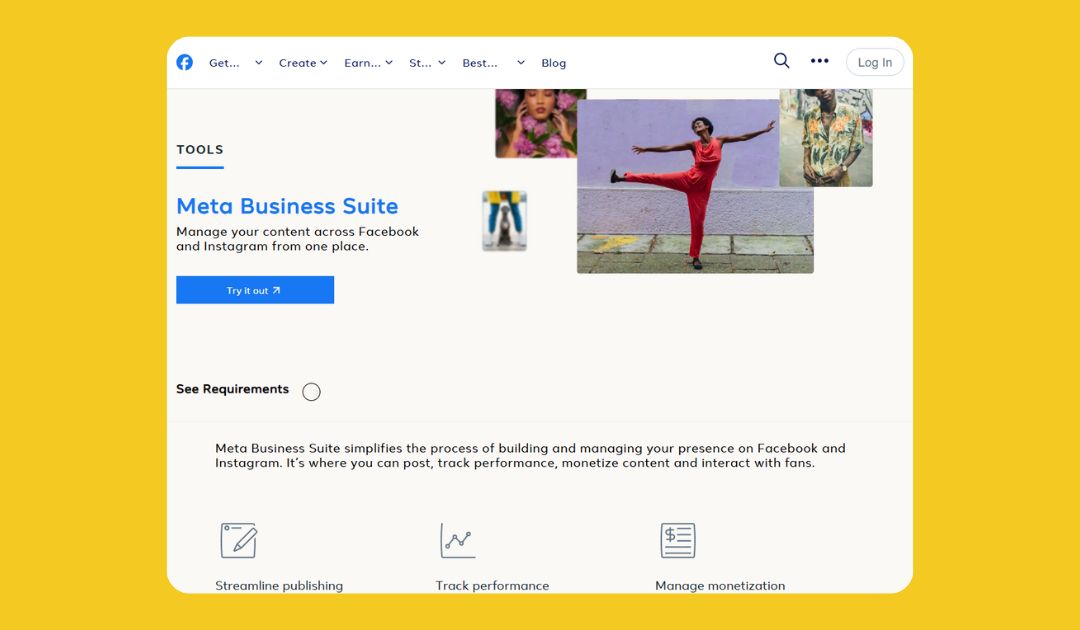Click the Track performance chart icon
1080x630 pixels.
pyautogui.click(x=458, y=540)
